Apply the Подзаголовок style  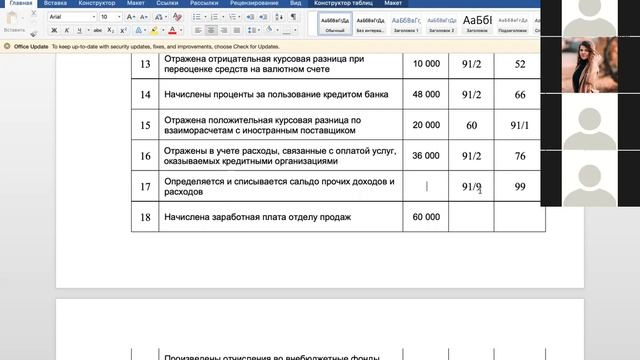[513, 24]
